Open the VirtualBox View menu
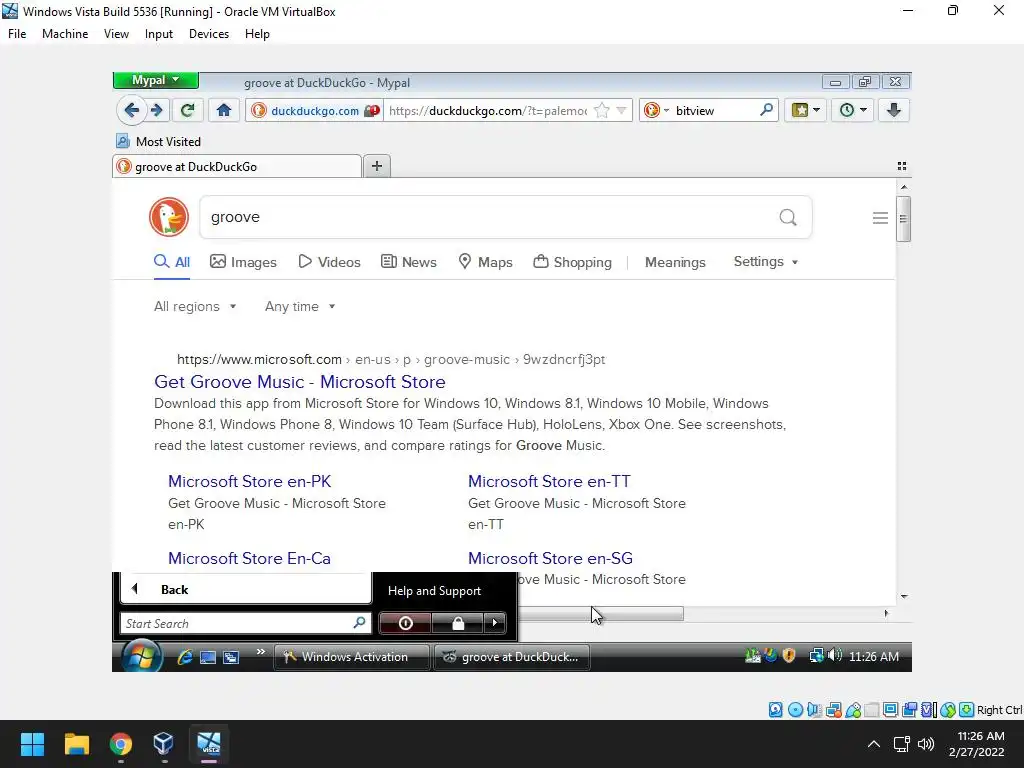Viewport: 1024px width, 768px height. pos(116,34)
